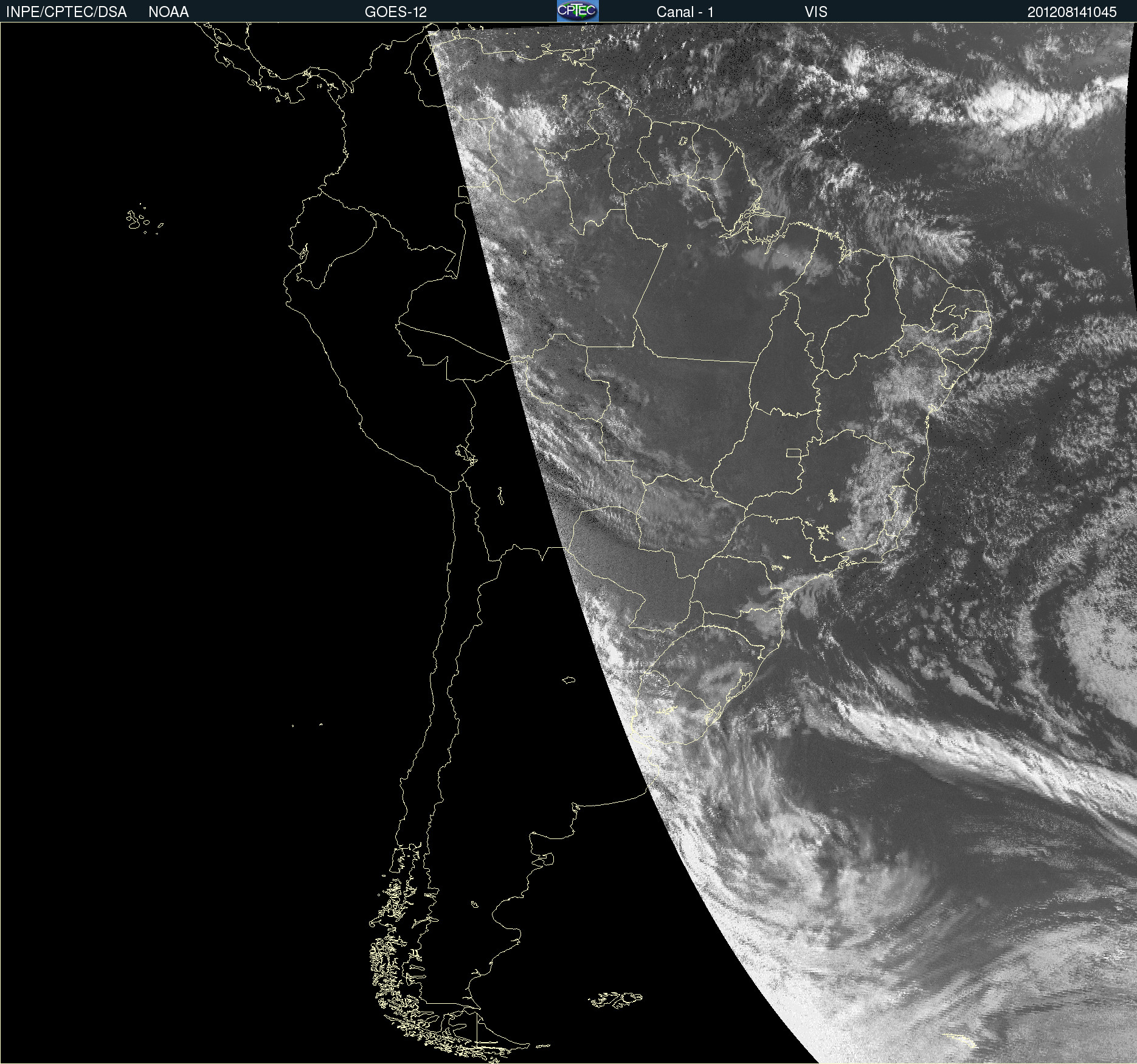The width and height of the screenshot is (1137, 1064).
Task: Click the GOES-12 satellite name
Action: tap(395, 12)
